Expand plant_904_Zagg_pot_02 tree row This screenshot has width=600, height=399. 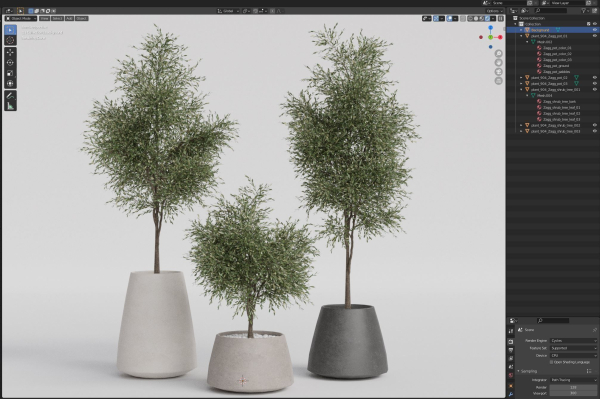coord(521,78)
